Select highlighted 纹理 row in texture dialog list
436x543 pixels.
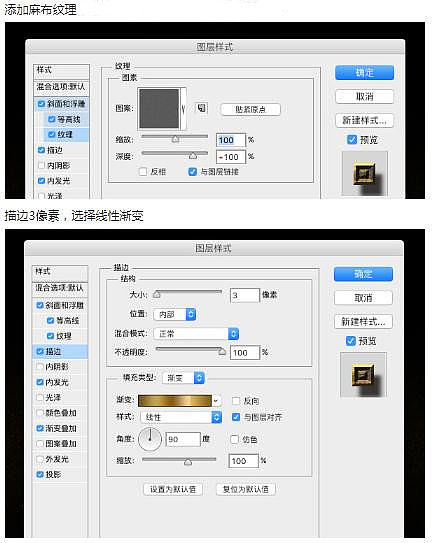[x=66, y=134]
